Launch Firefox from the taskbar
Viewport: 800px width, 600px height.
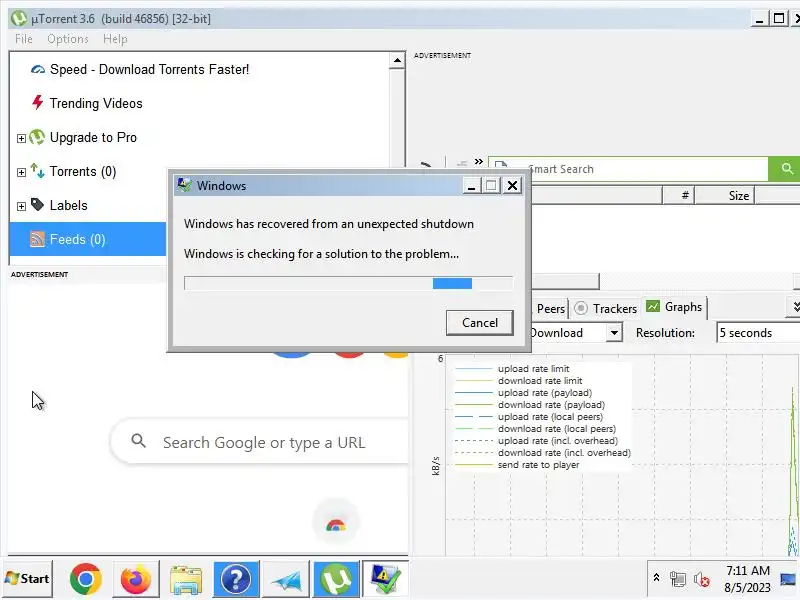135,579
